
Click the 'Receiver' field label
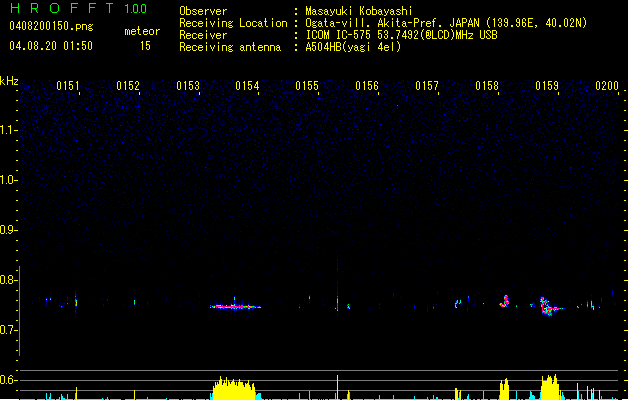[x=203, y=35]
